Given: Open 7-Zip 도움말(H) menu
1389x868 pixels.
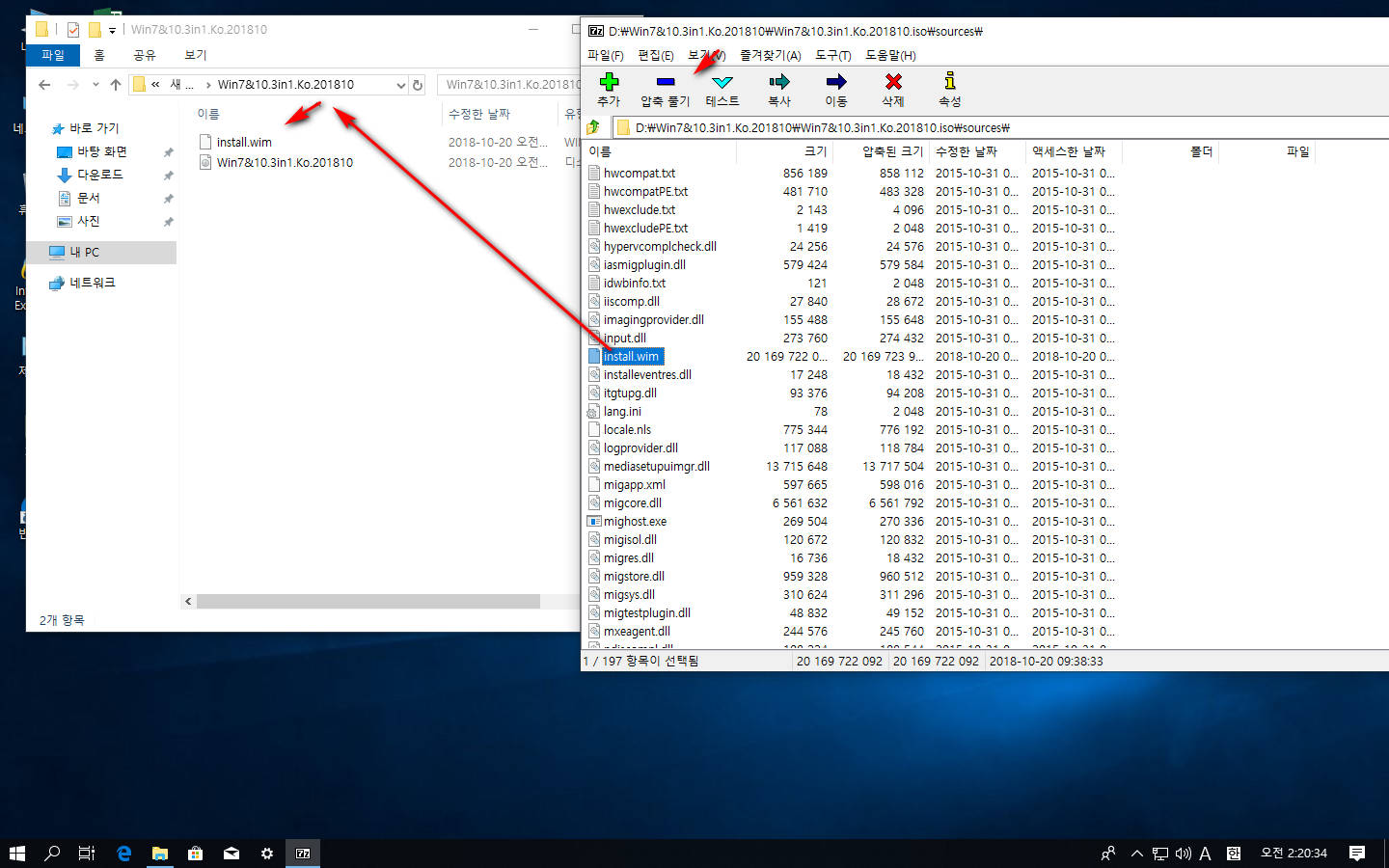Looking at the screenshot, I should click(890, 55).
